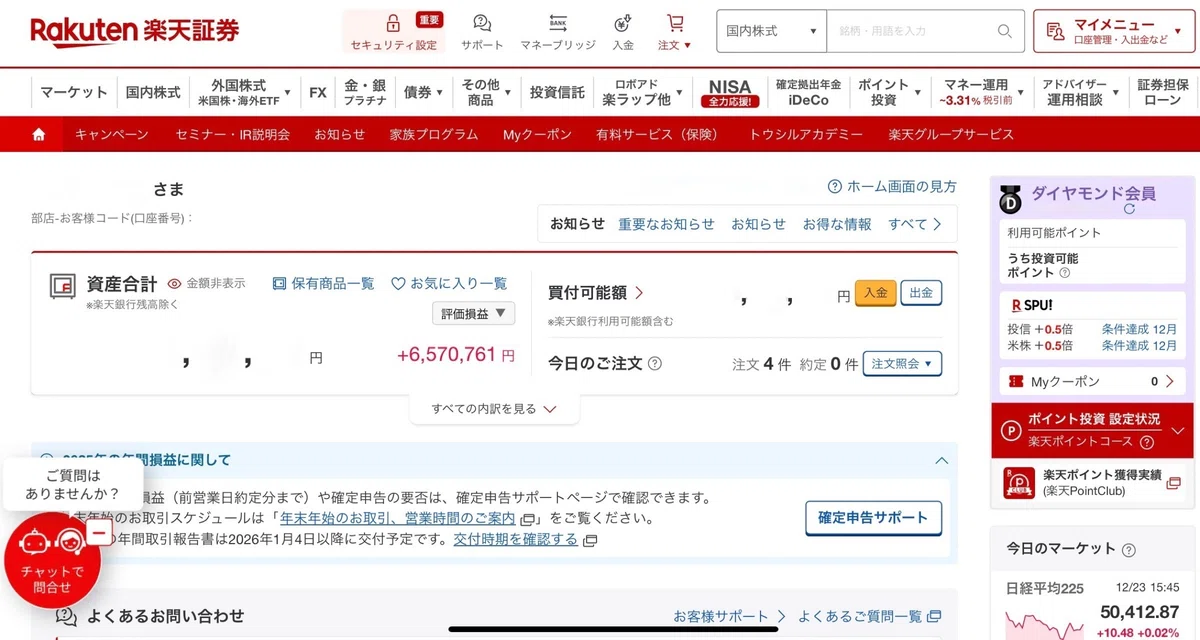
Task: Click the SPU! logo
Action: (x=1030, y=304)
